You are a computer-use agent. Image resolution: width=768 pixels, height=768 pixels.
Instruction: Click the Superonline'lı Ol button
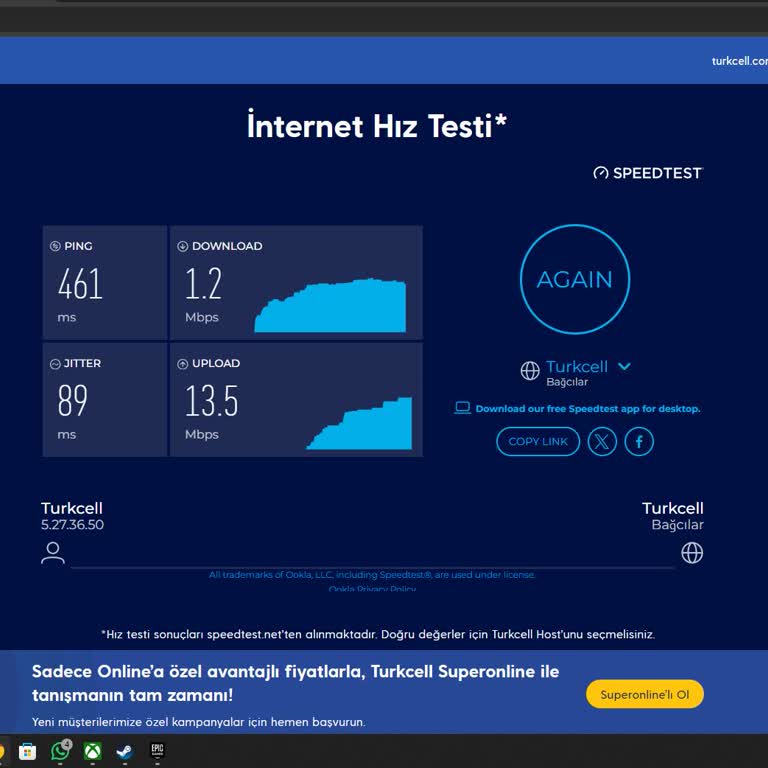click(645, 694)
